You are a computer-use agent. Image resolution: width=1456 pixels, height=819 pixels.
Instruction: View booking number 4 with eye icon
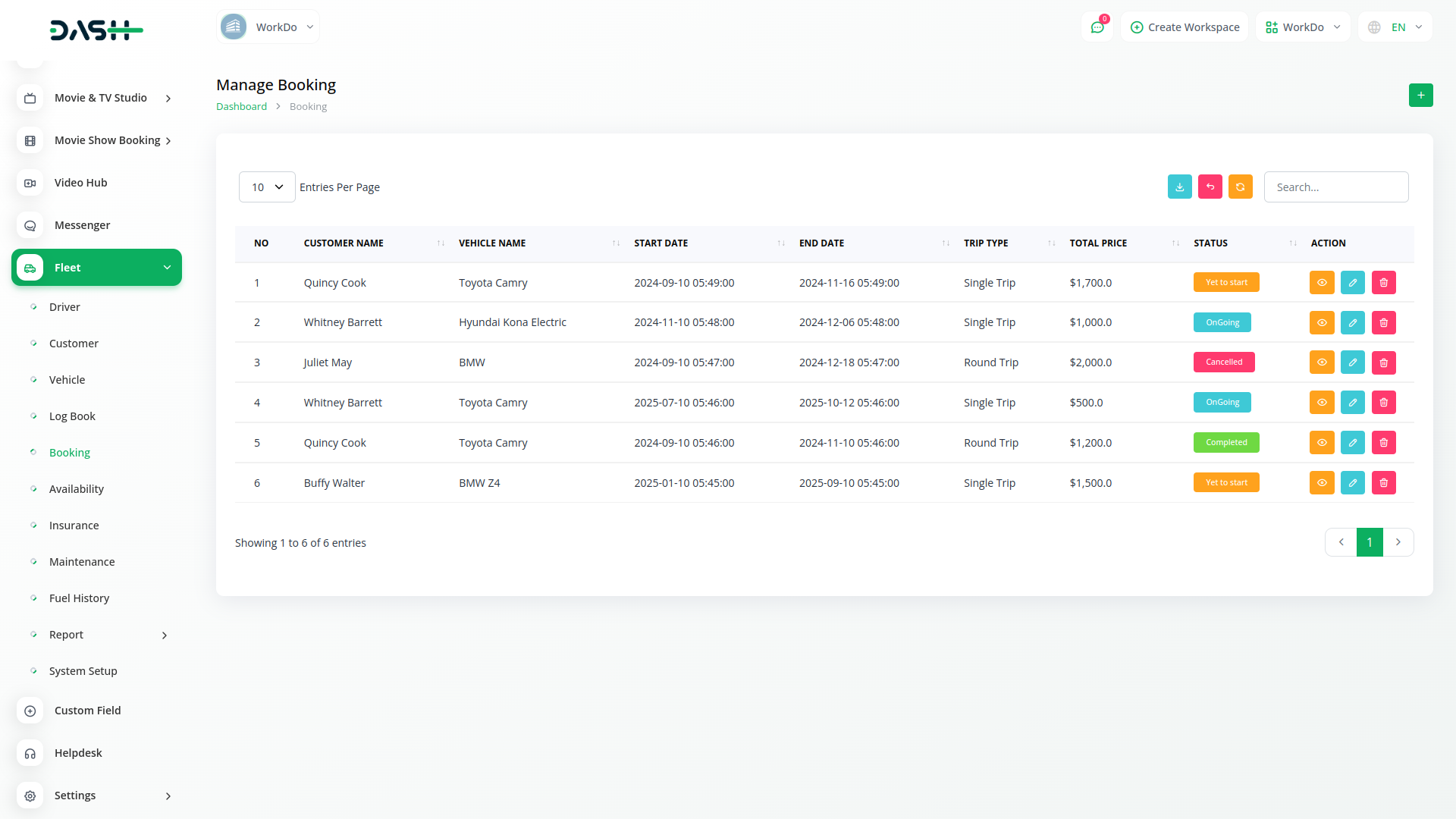point(1321,403)
